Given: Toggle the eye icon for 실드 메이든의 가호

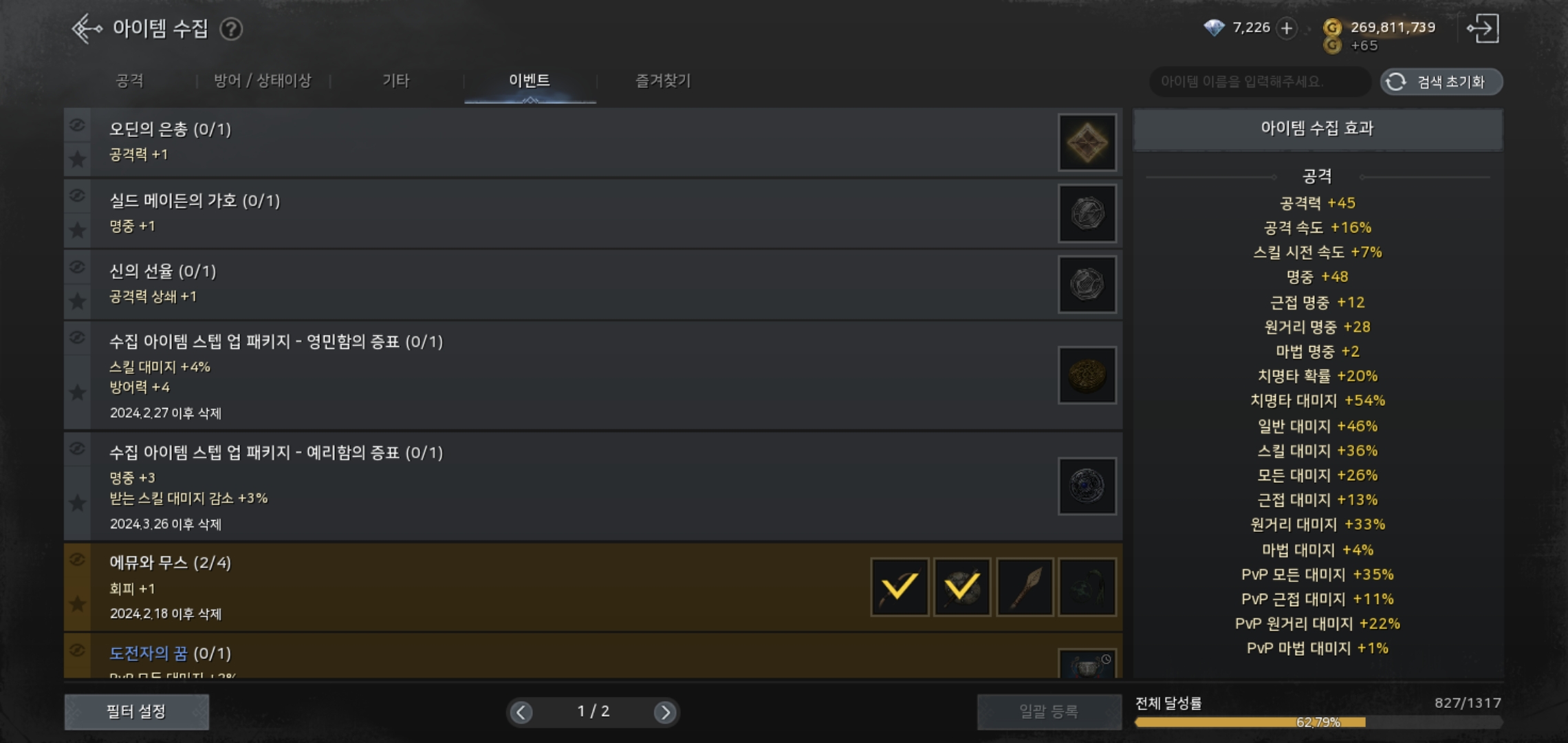Looking at the screenshot, I should click(78, 195).
